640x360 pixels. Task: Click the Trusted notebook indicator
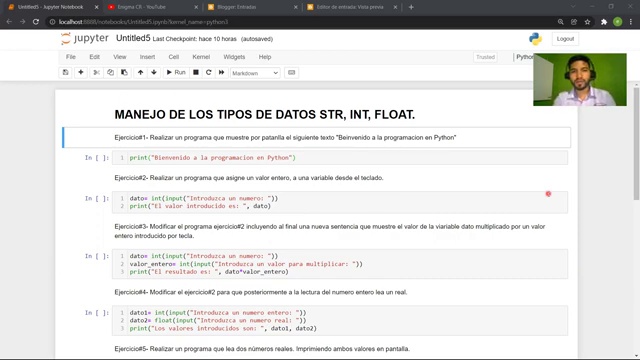[485, 57]
